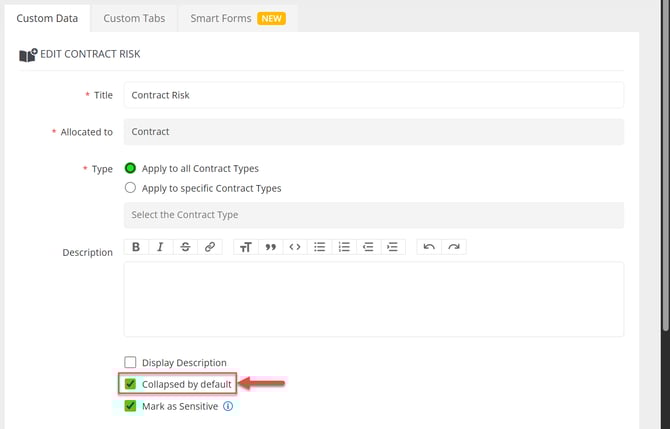Insert a hyperlink in description

[210, 247]
